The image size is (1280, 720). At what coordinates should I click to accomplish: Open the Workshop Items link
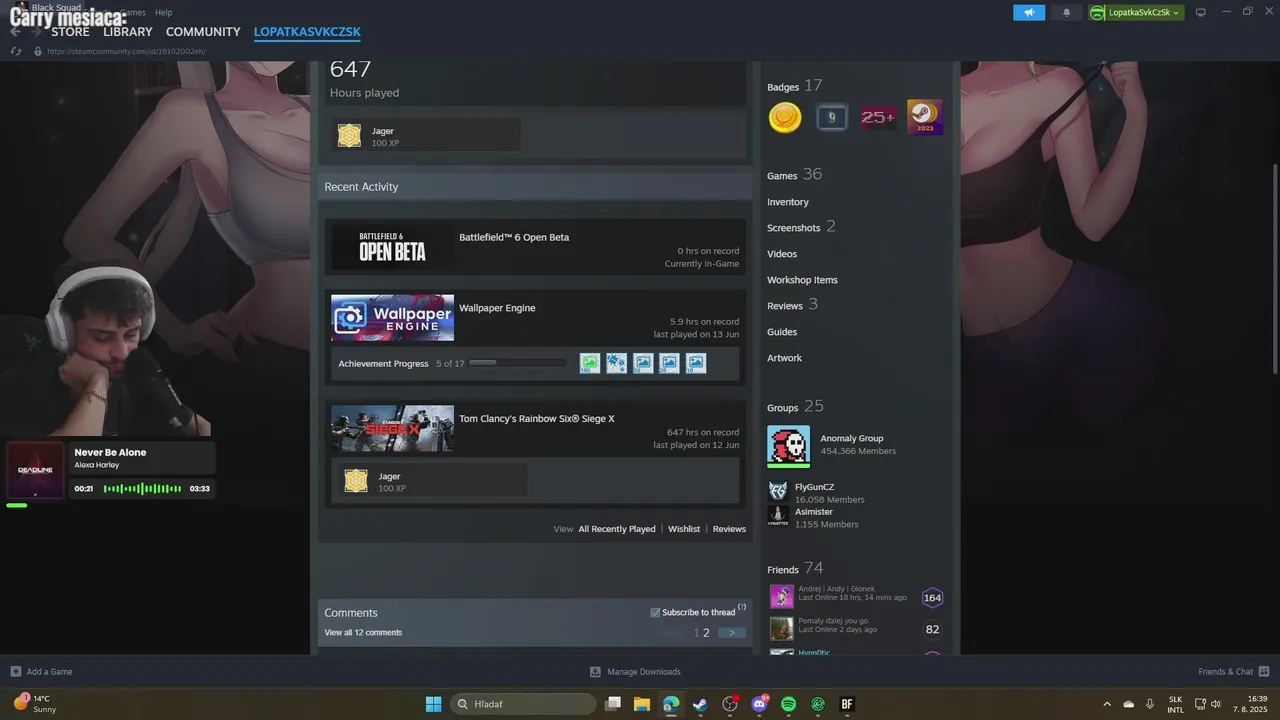pyautogui.click(x=802, y=280)
